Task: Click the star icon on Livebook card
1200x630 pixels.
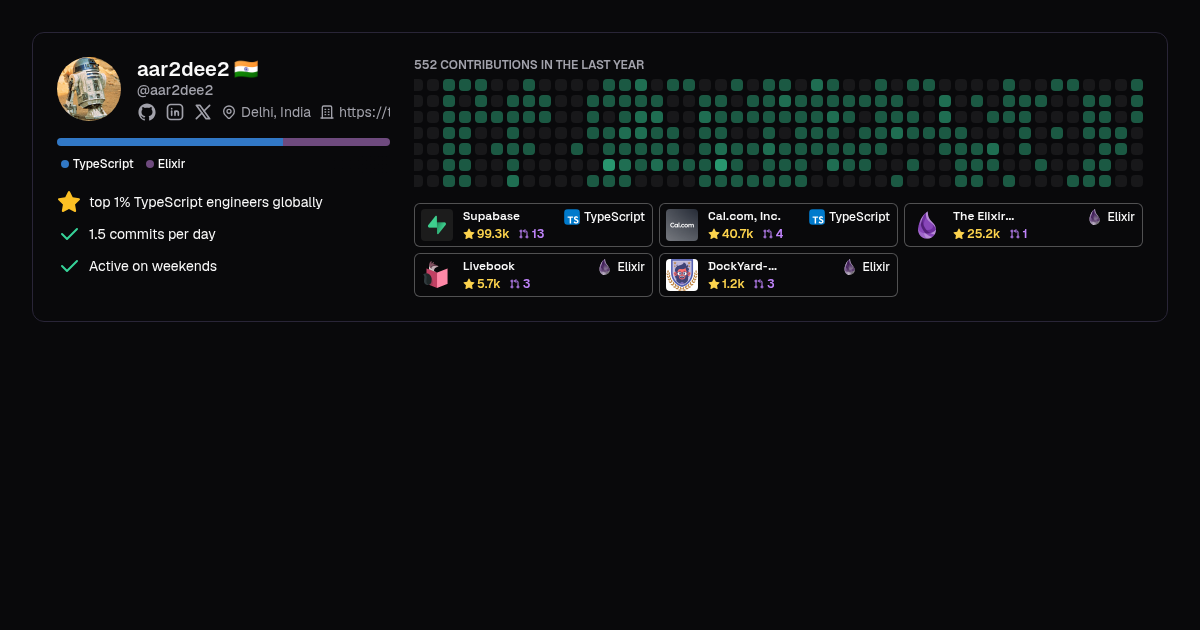Action: 469,284
